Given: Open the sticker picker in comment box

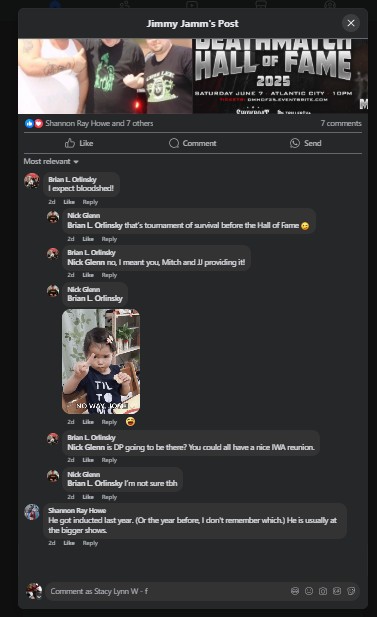Looking at the screenshot, I should [351, 591].
